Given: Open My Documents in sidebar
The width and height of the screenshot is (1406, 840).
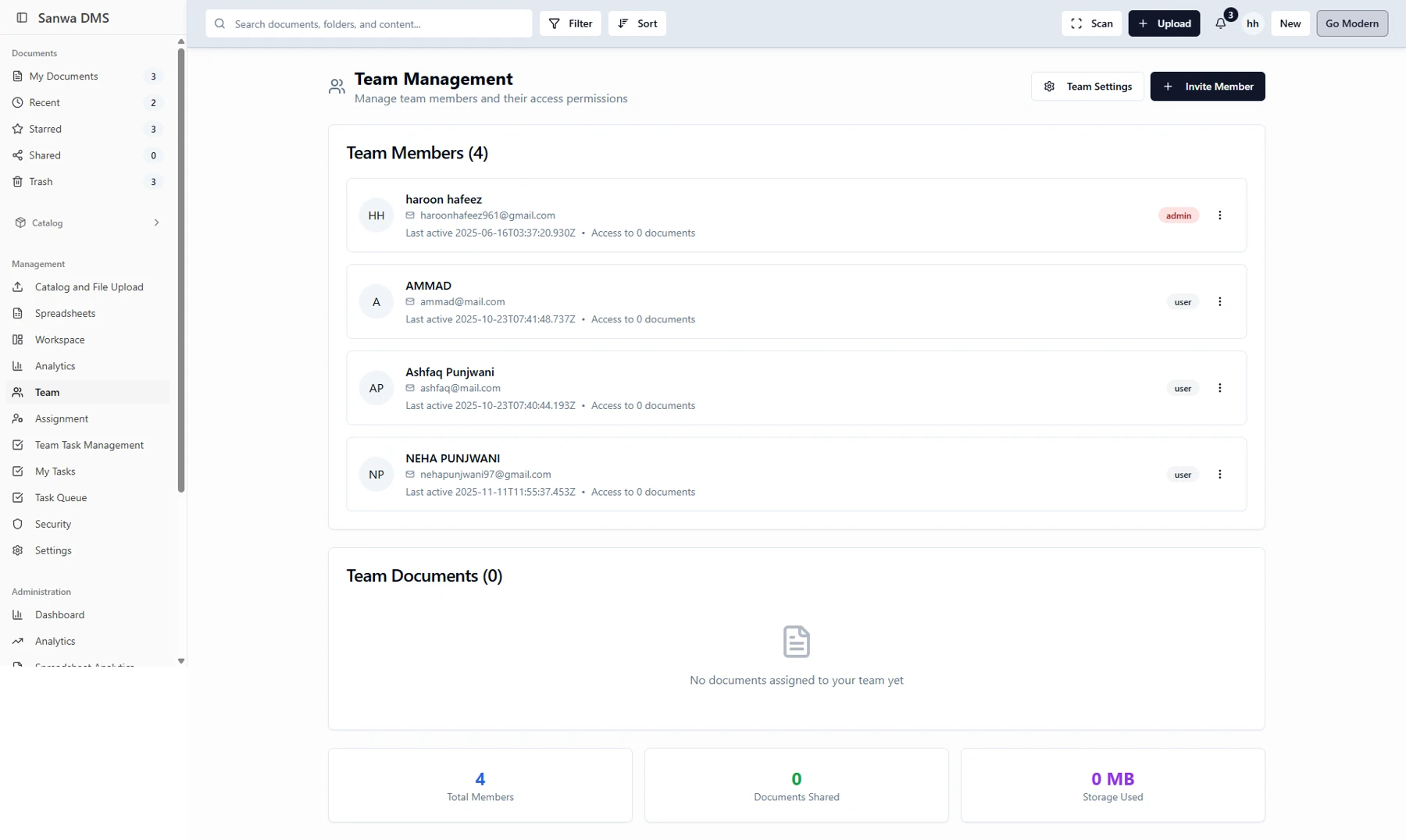Looking at the screenshot, I should coord(87,76).
